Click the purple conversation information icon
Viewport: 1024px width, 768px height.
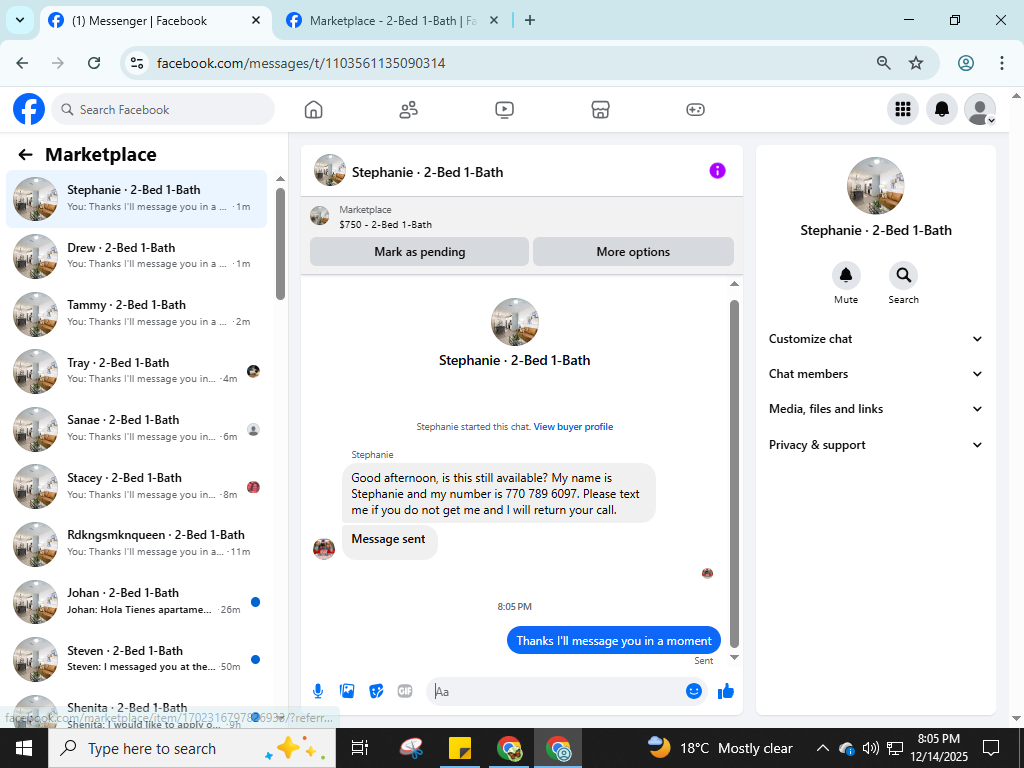pyautogui.click(x=717, y=171)
